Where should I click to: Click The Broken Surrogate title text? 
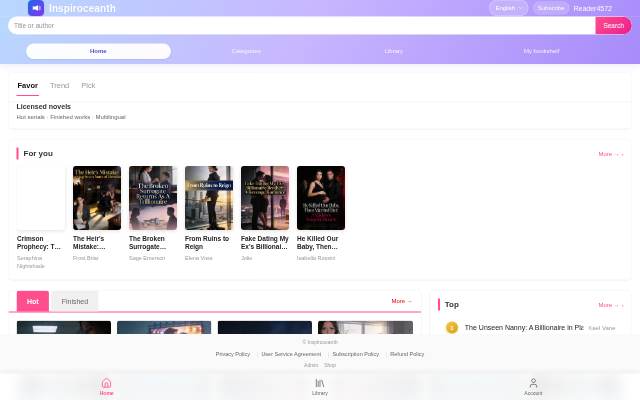(x=147, y=243)
